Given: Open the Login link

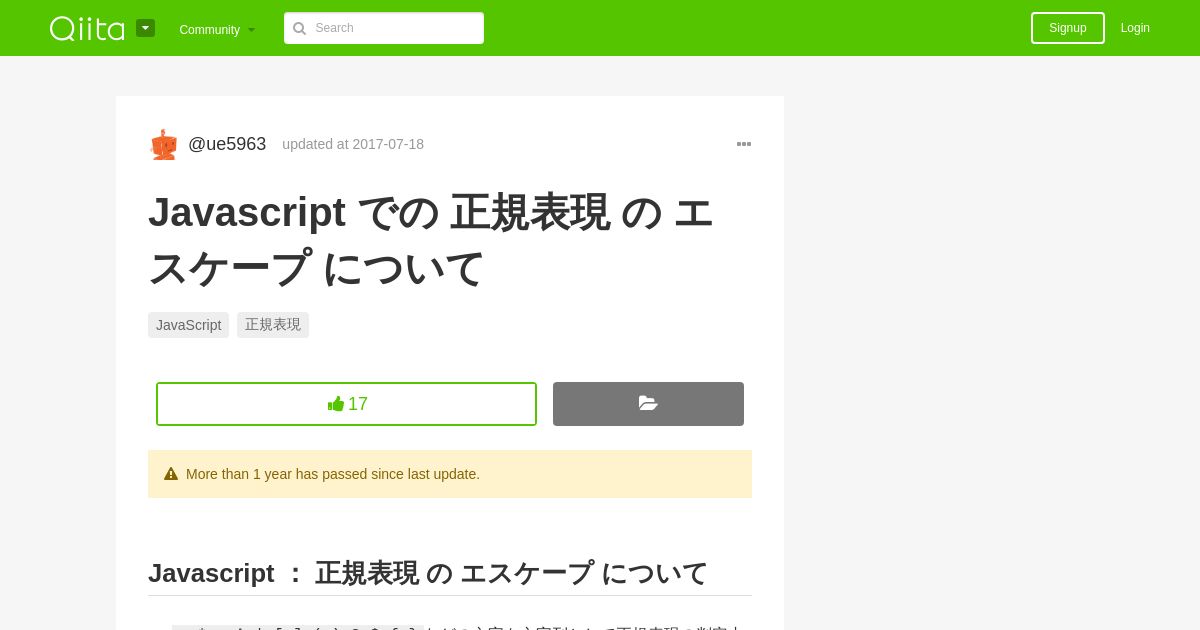Looking at the screenshot, I should pyautogui.click(x=1135, y=28).
